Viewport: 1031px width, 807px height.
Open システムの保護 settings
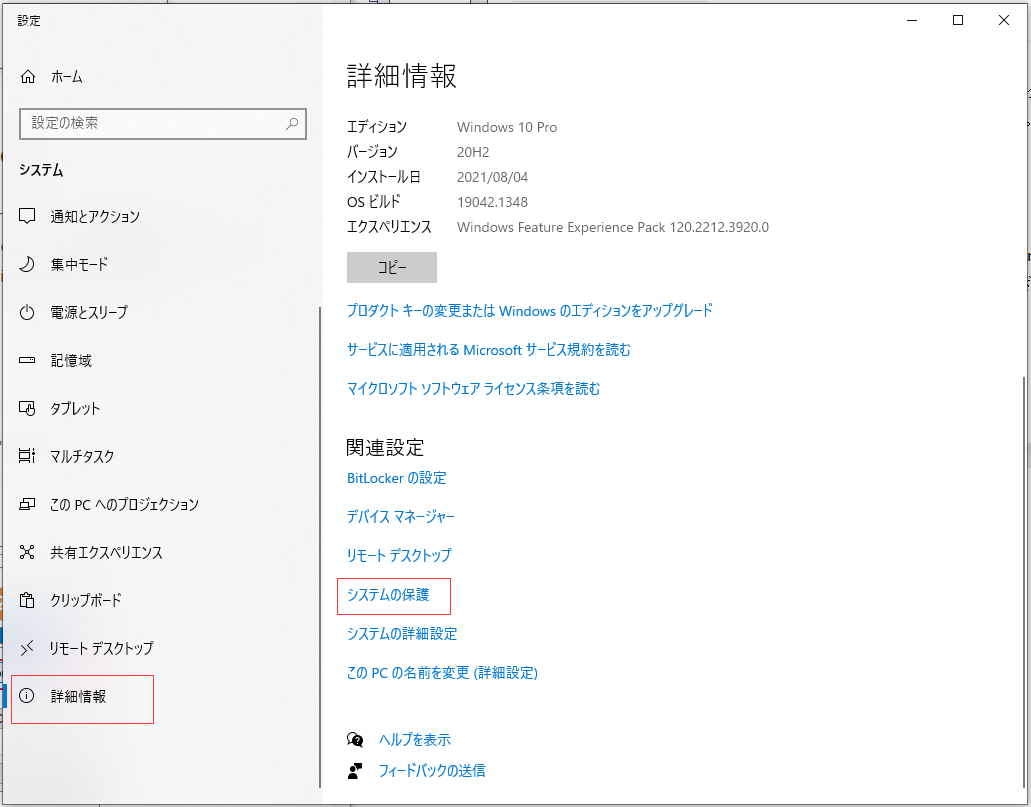coord(394,595)
